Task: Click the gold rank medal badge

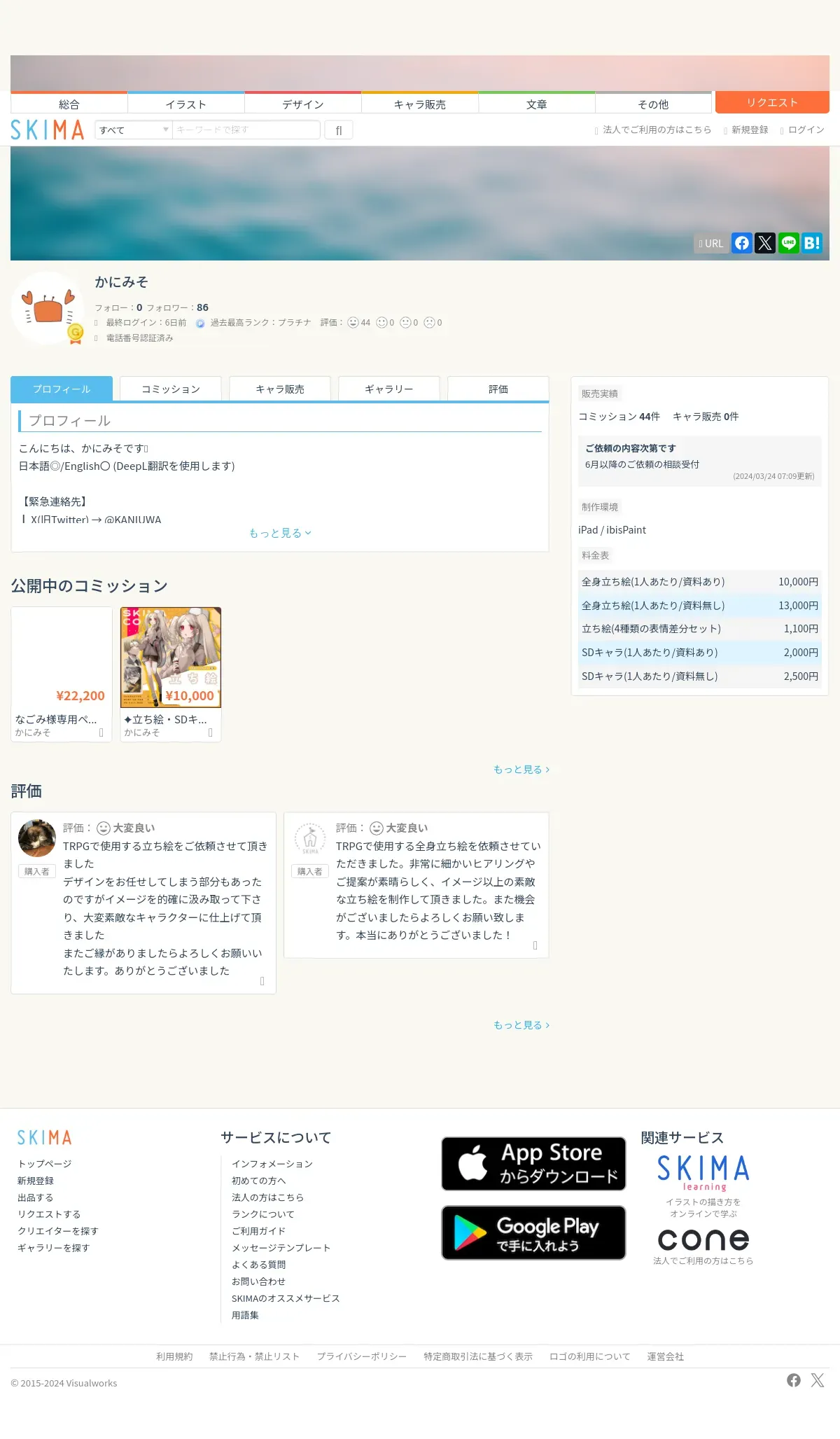Action: pos(76,333)
